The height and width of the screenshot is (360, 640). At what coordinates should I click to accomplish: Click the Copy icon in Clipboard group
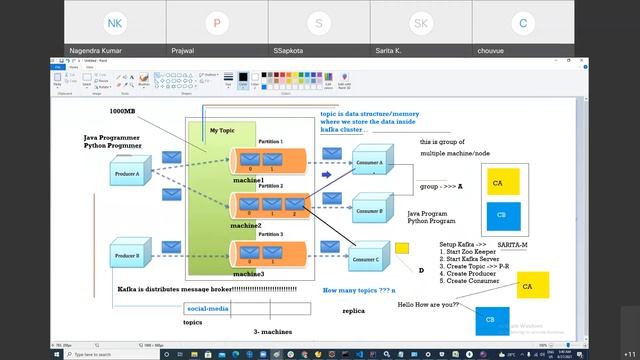pyautogui.click(x=67, y=81)
